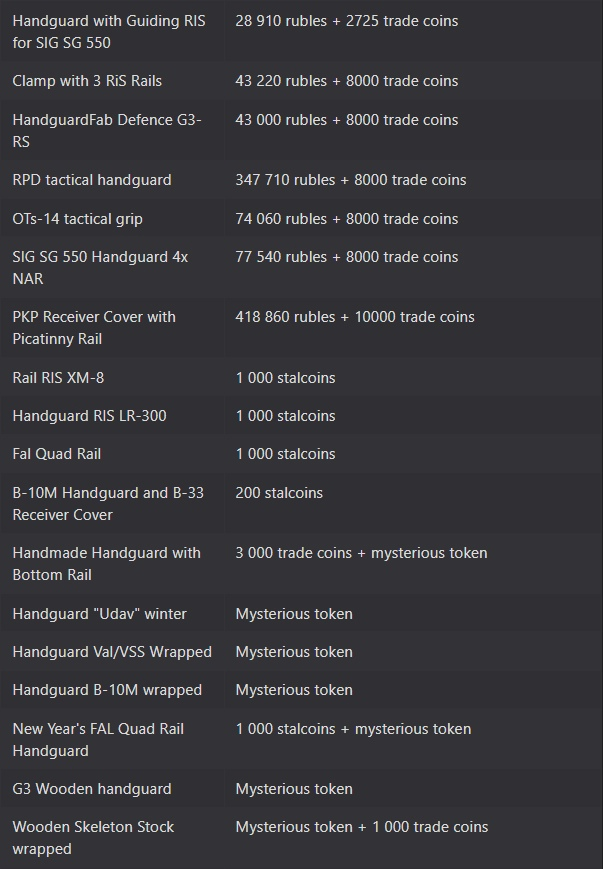Select the Handguard with Guiding RIS row name

coord(109,32)
